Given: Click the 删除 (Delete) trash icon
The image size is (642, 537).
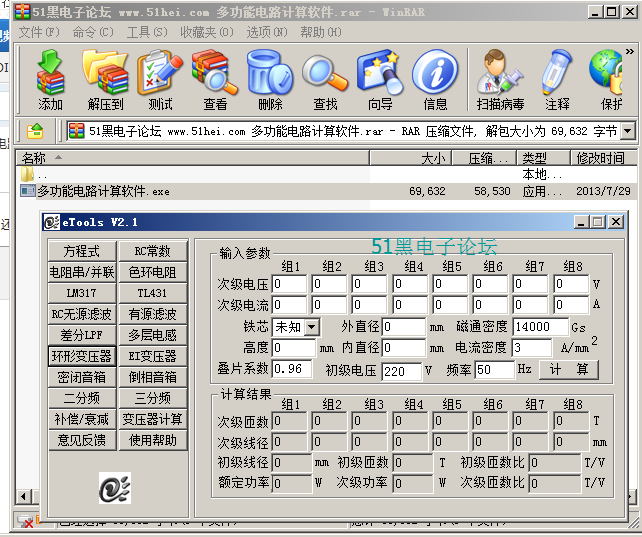Looking at the screenshot, I should point(270,80).
